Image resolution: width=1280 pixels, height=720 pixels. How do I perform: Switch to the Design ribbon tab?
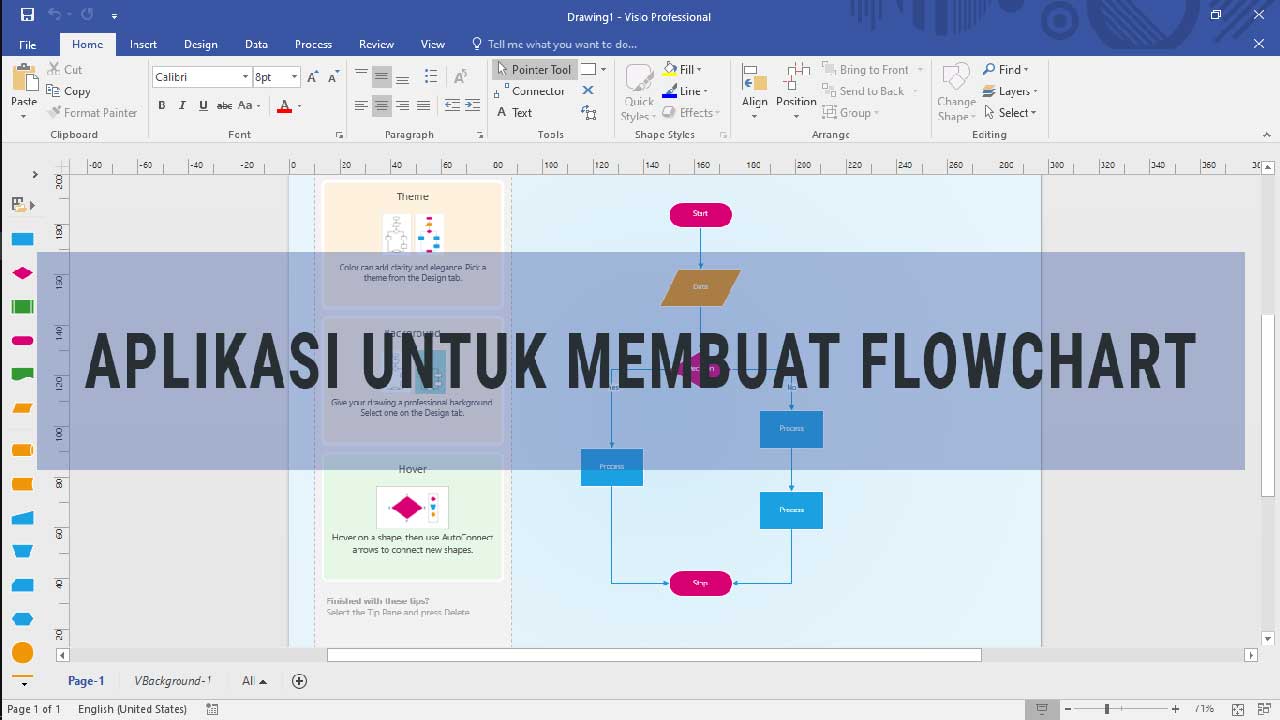[200, 44]
